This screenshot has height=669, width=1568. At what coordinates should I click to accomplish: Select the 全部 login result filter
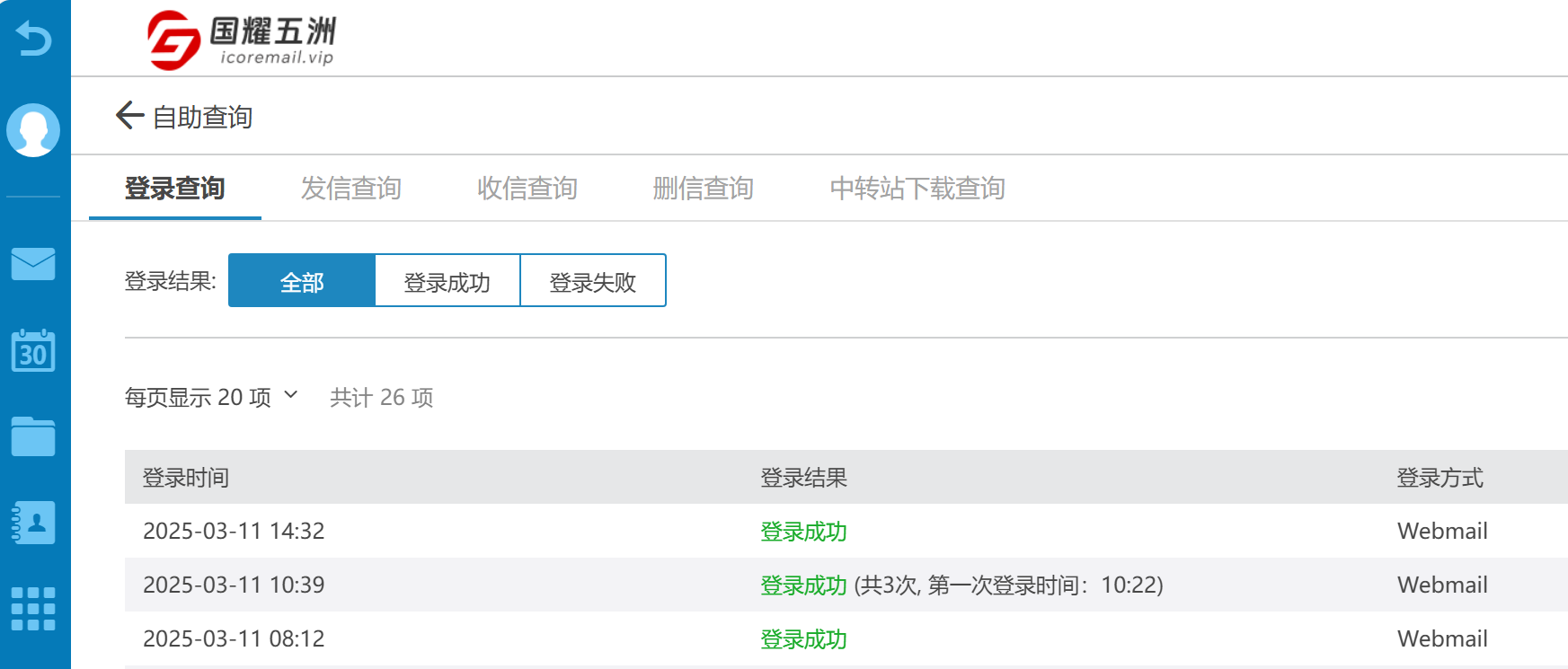(x=302, y=281)
